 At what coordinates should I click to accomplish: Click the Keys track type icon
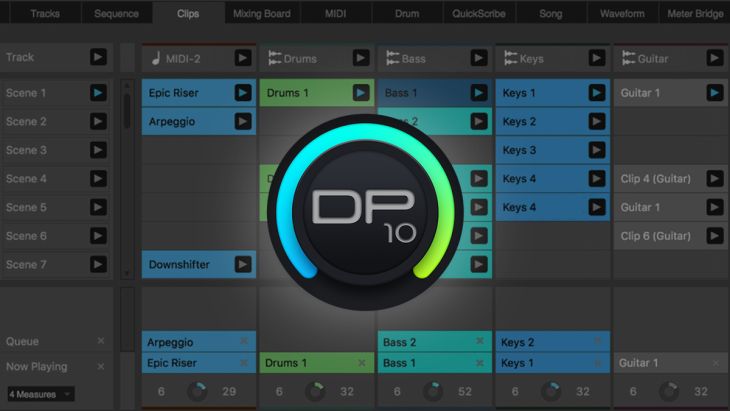coord(511,58)
